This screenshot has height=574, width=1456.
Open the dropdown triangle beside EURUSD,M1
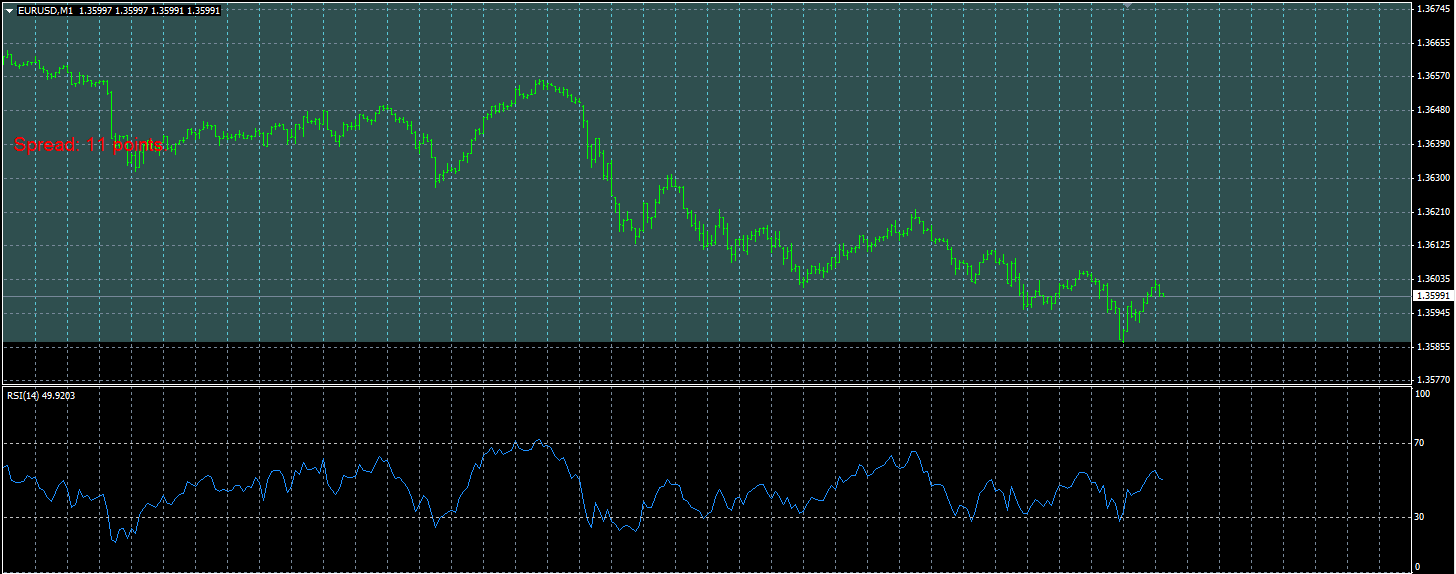pyautogui.click(x=9, y=10)
